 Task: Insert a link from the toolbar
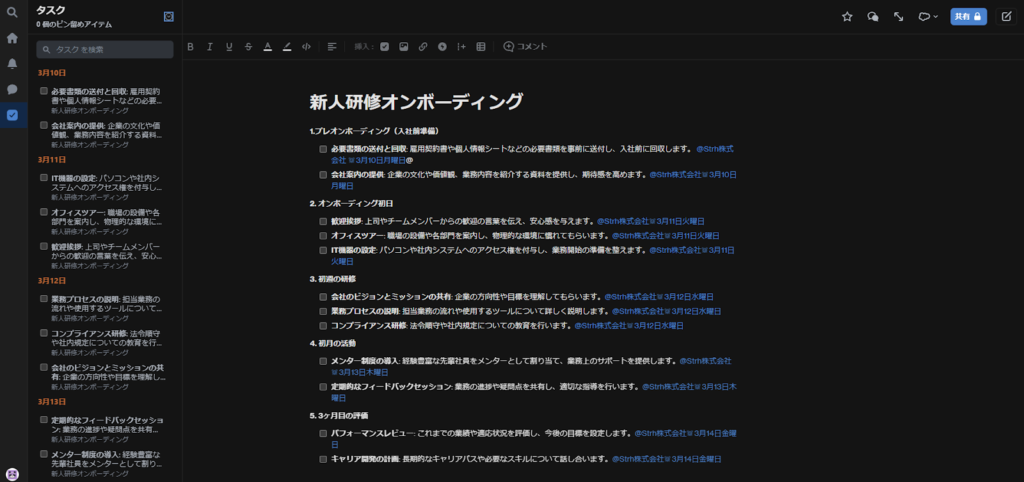tap(423, 46)
